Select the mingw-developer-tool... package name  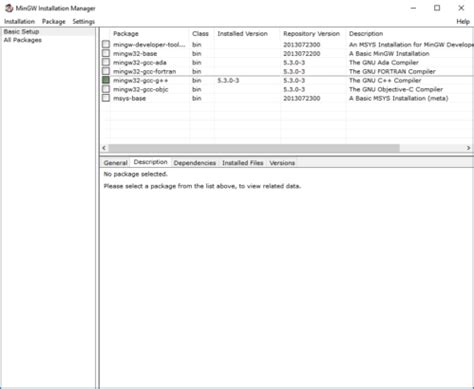(x=149, y=45)
